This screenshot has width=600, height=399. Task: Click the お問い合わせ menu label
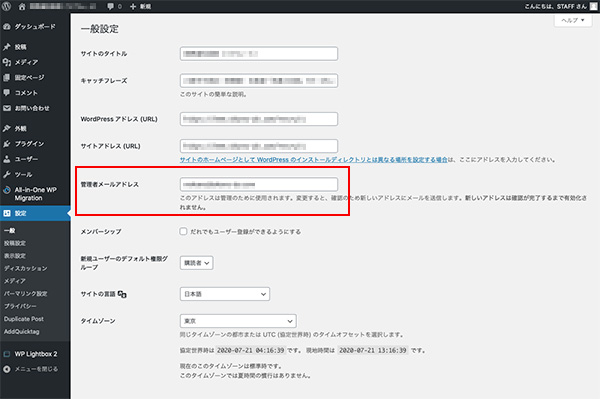pyautogui.click(x=32, y=108)
